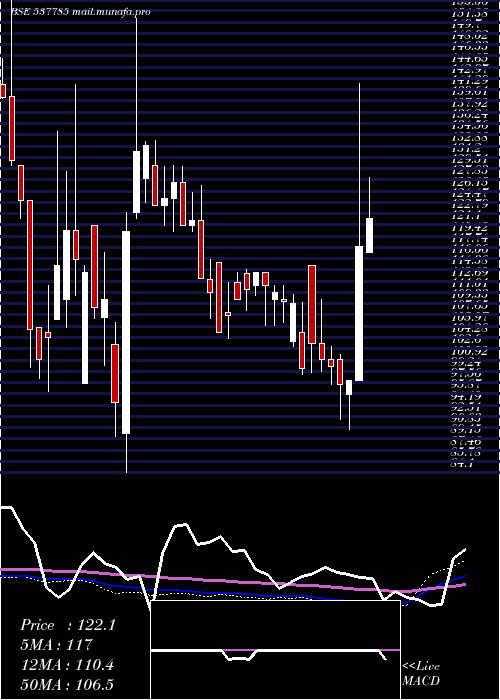Screen dimensions: 500x700
Task: Click the 121.1 price axis label
Action: click(466, 215)
